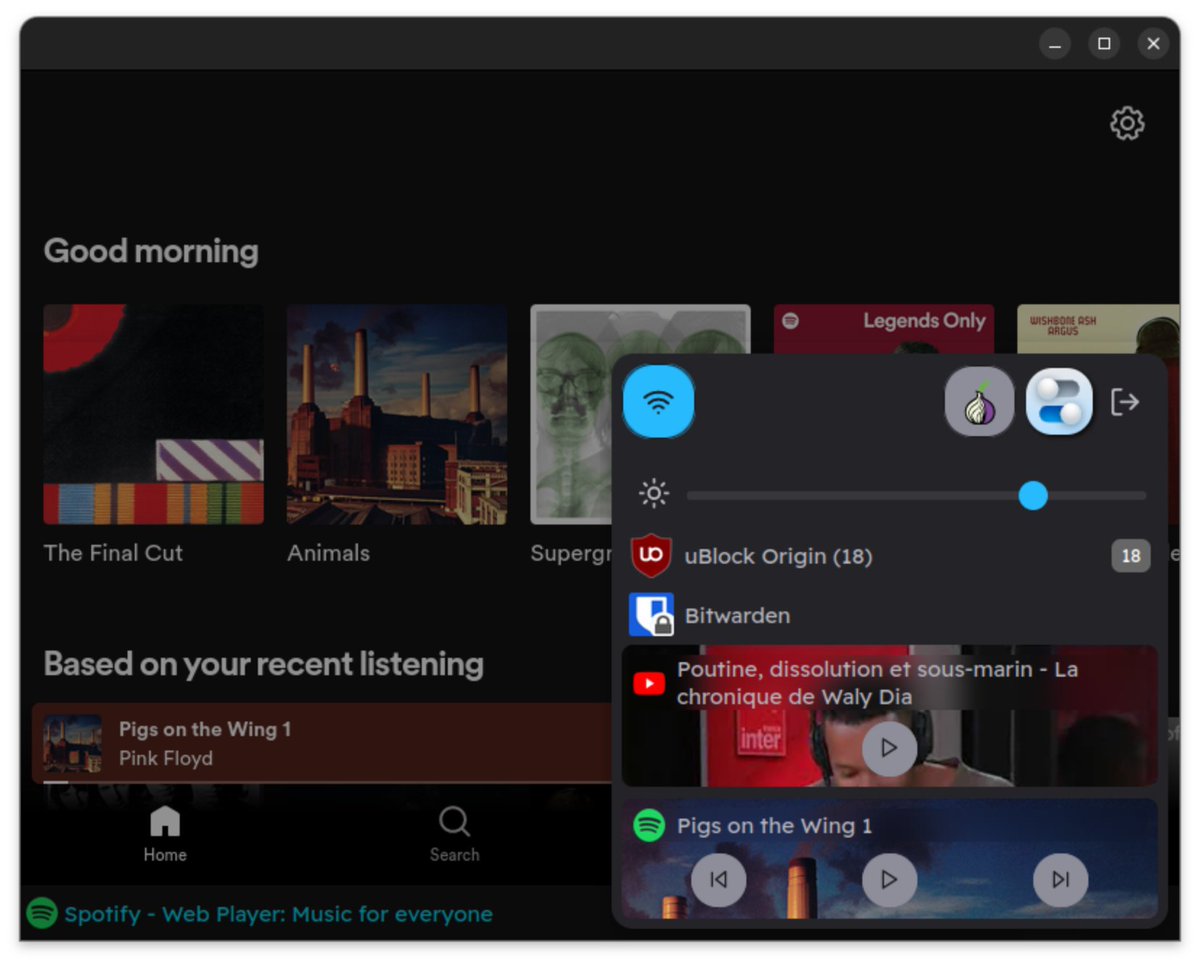Image resolution: width=1200 pixels, height=965 pixels.
Task: Click the Good morning heading
Action: [151, 250]
